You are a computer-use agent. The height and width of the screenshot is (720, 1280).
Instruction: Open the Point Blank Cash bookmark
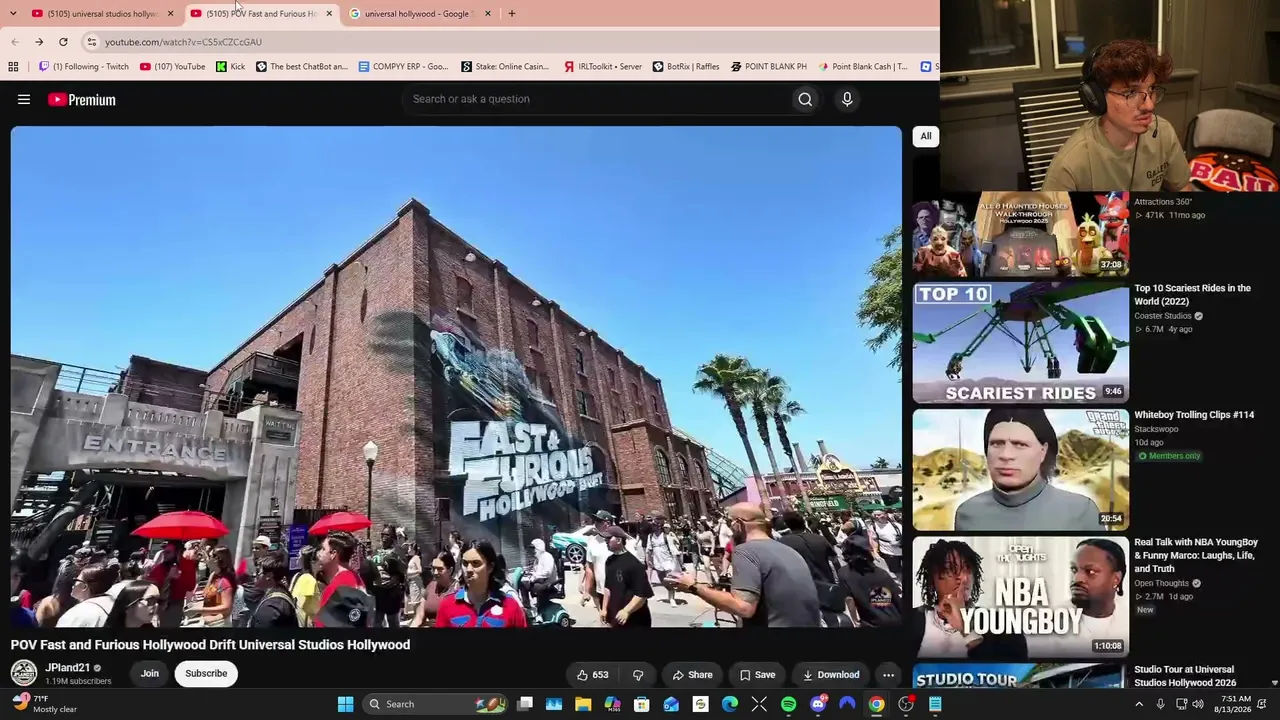point(863,67)
